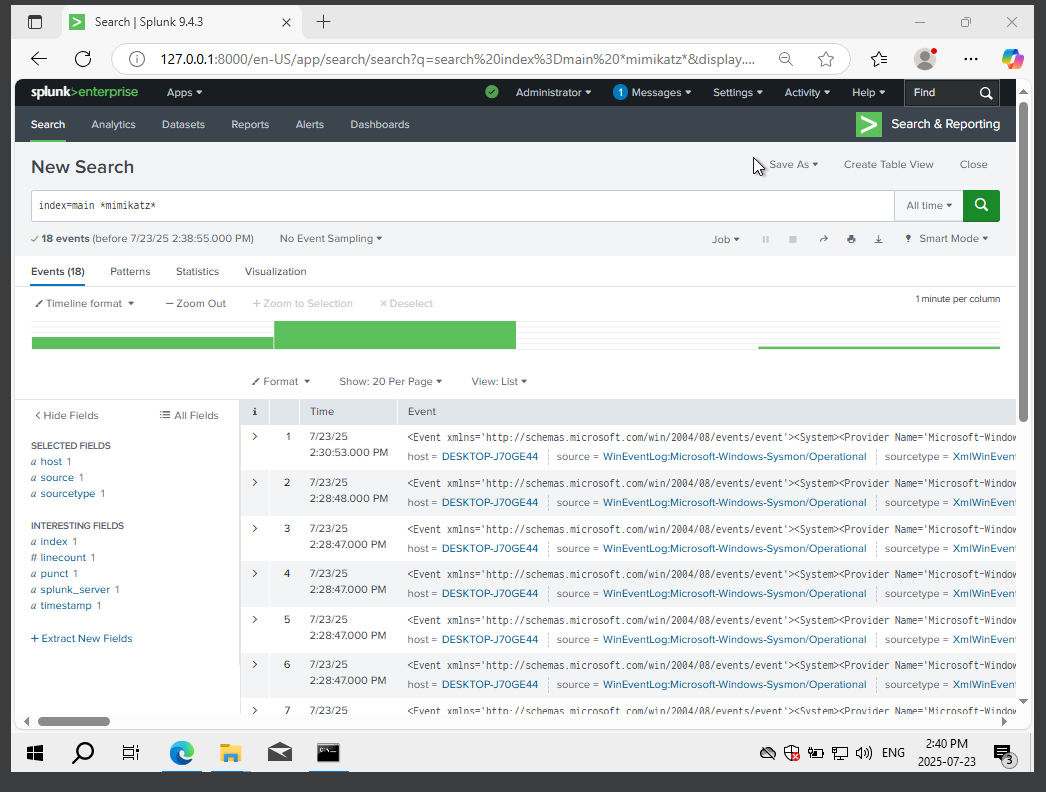Open All Fields dialog
This screenshot has height=792, width=1046.
189,416
